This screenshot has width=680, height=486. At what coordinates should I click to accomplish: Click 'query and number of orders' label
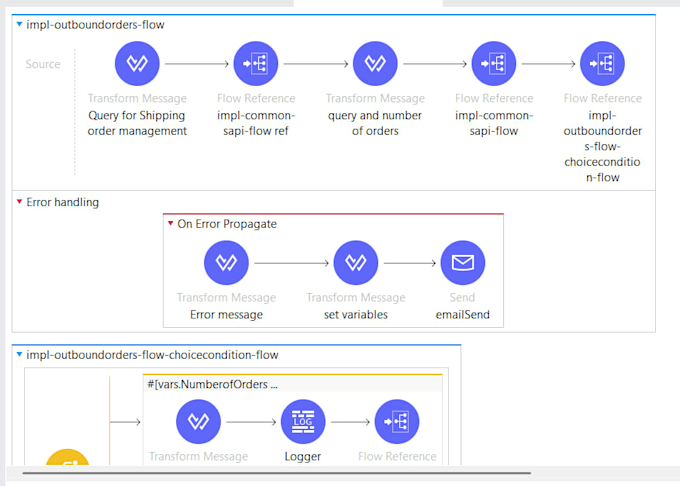pyautogui.click(x=375, y=123)
